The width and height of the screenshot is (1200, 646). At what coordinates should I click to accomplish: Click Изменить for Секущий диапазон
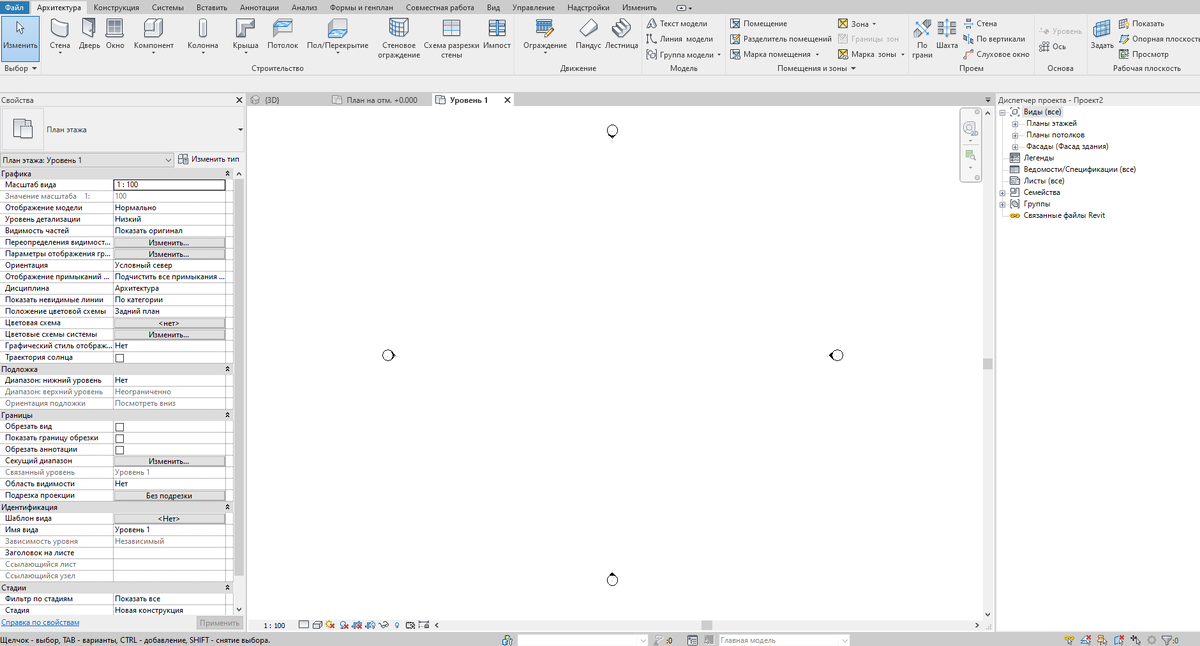[x=169, y=461]
